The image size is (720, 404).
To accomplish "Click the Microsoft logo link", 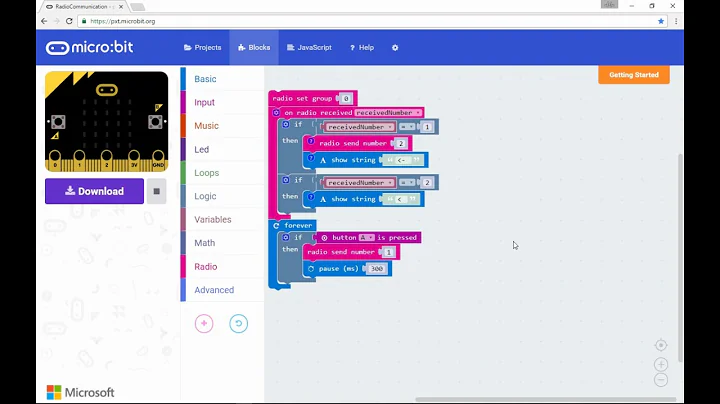I will (x=80, y=393).
